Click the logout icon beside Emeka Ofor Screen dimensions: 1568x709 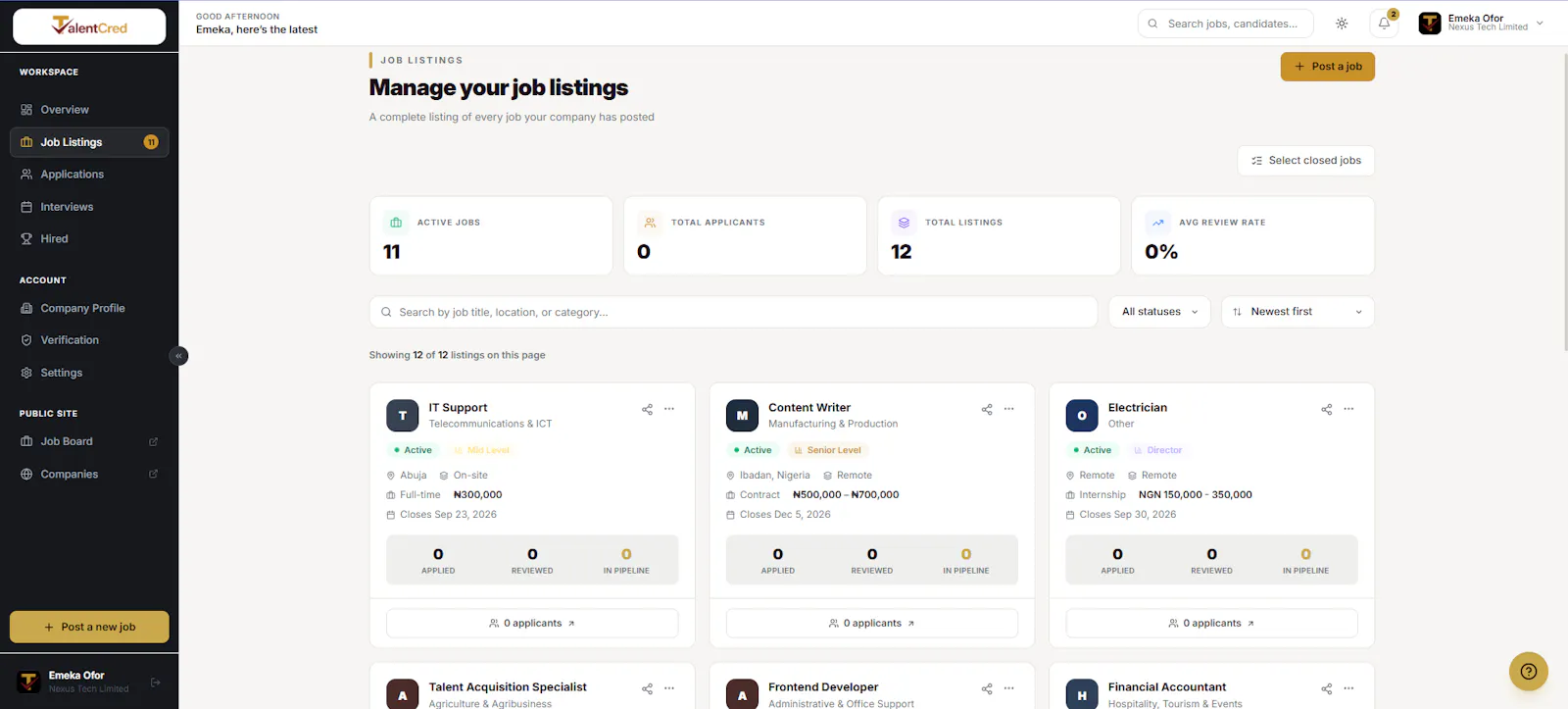click(x=156, y=683)
